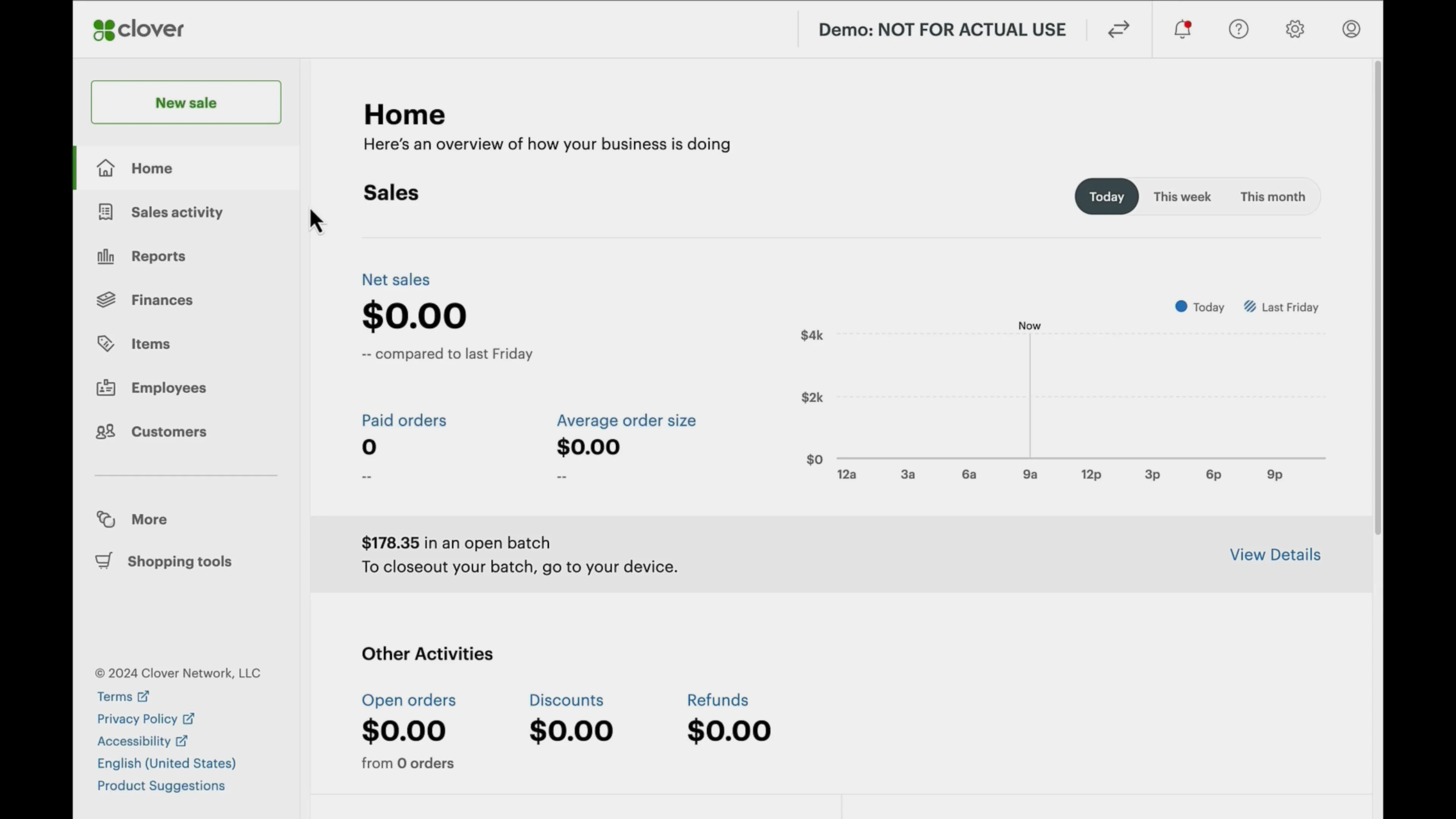Open the Paid orders link

pyautogui.click(x=404, y=420)
